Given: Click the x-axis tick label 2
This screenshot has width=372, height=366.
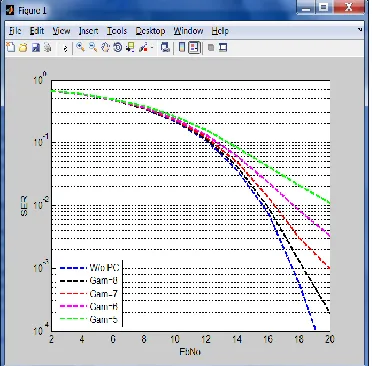Looking at the screenshot, I should click(x=51, y=339).
